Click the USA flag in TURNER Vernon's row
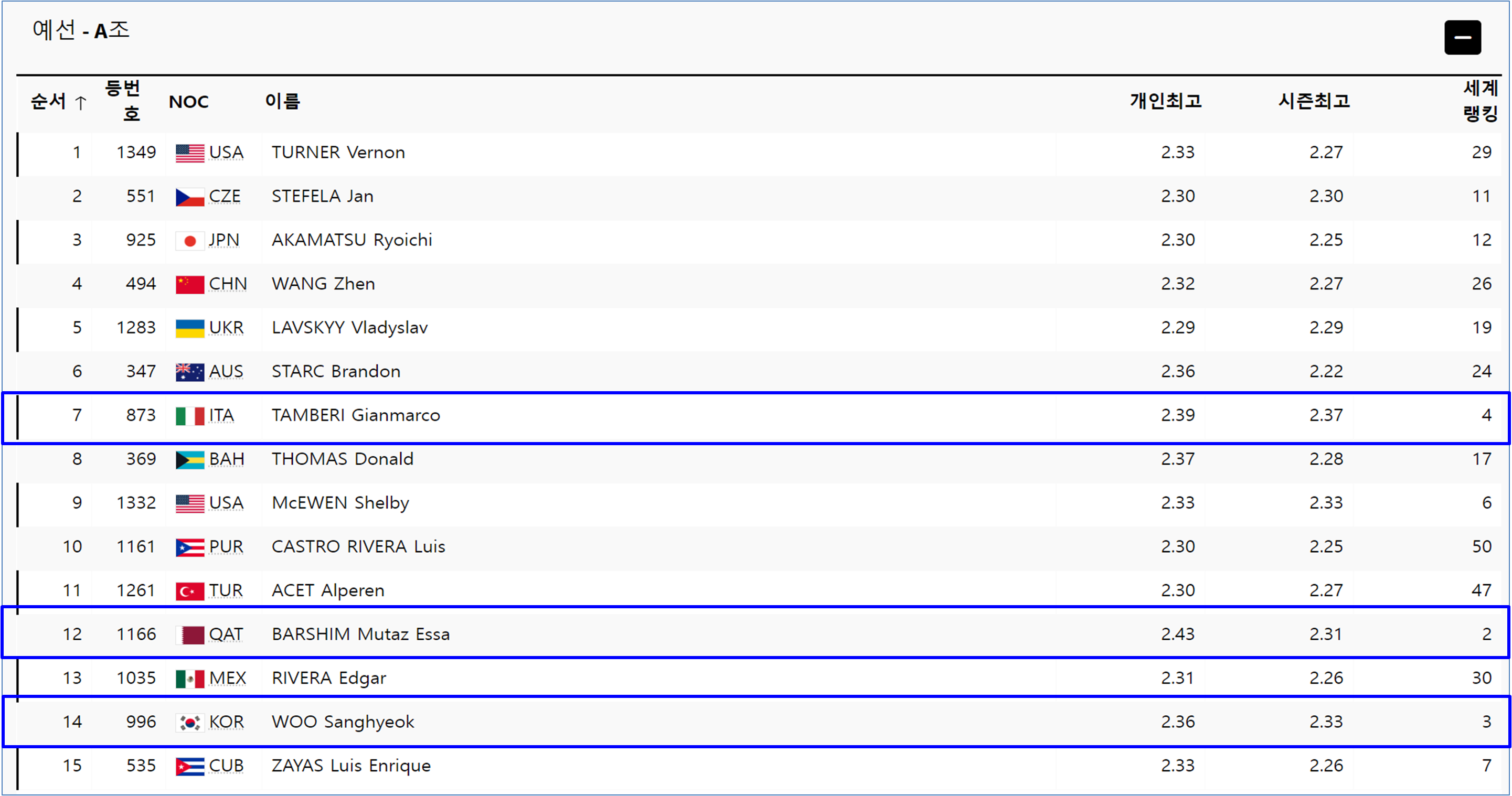This screenshot has width=1512, height=796. click(x=189, y=153)
